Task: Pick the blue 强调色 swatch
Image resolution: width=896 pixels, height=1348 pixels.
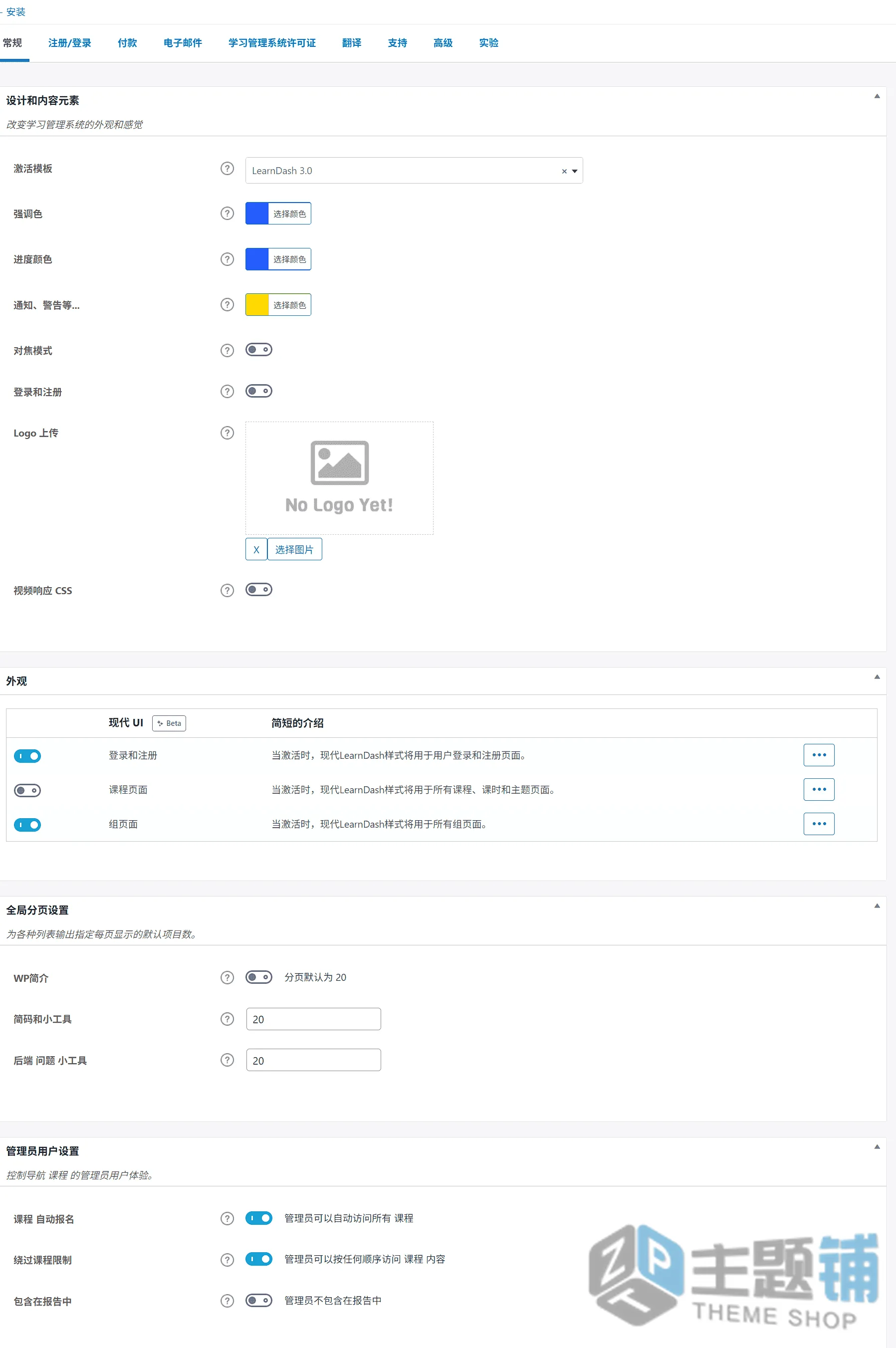Action: (257, 214)
